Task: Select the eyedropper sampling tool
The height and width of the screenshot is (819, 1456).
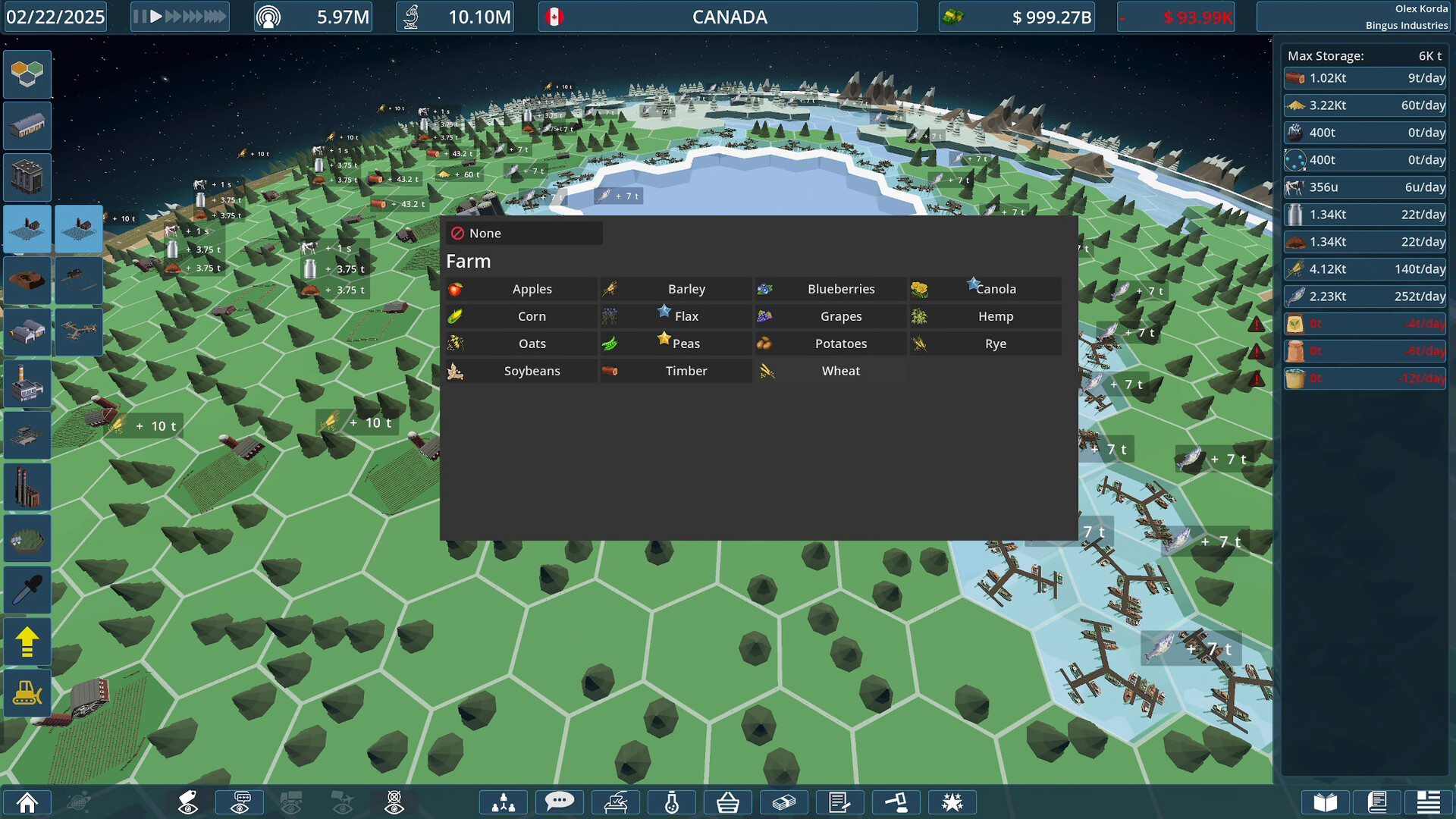Action: [x=27, y=590]
